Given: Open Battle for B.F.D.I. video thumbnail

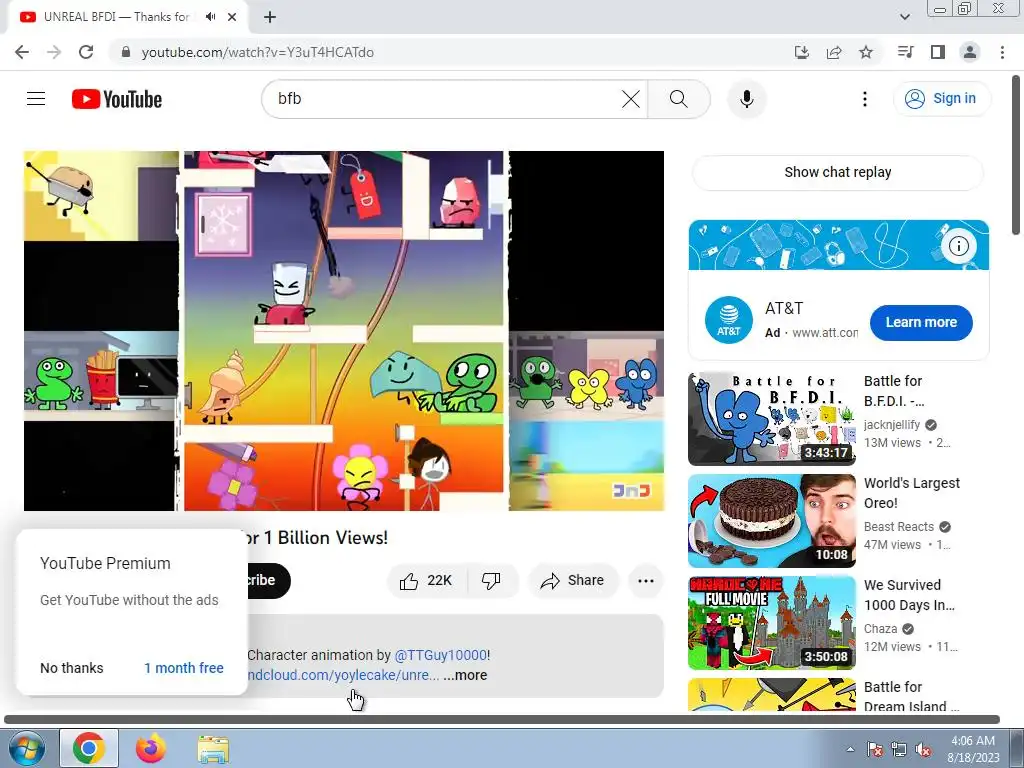Looking at the screenshot, I should tap(772, 419).
